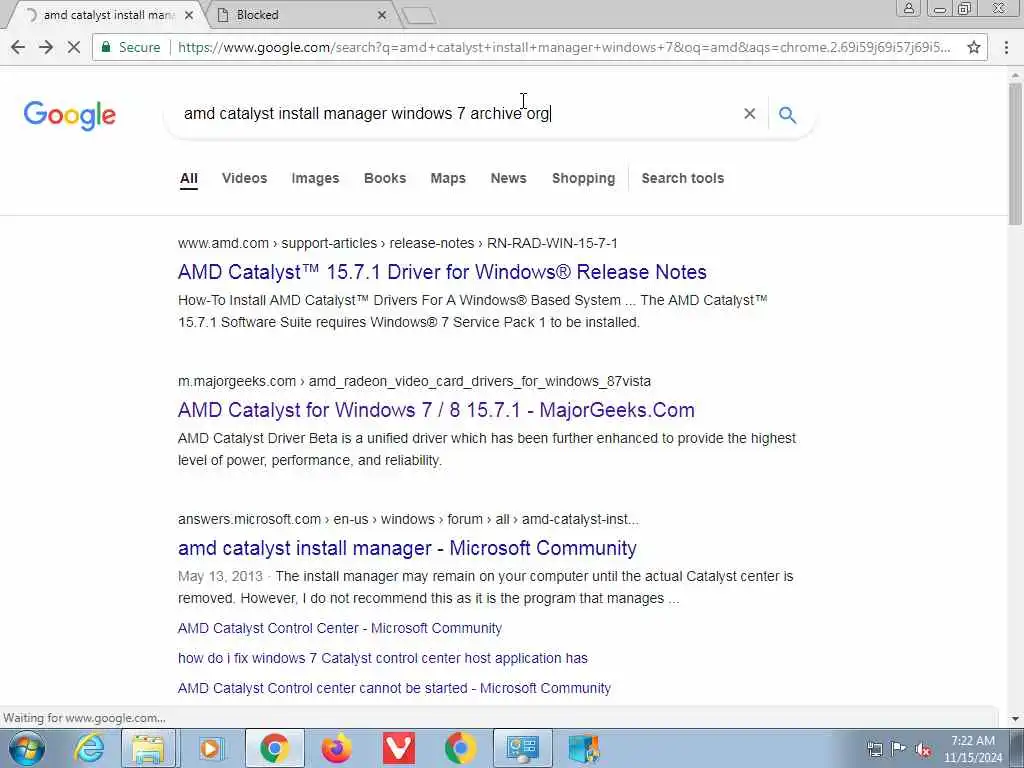
Task: Open AMD Catalyst Control Center - Microsoft Community sublink
Action: click(x=340, y=628)
